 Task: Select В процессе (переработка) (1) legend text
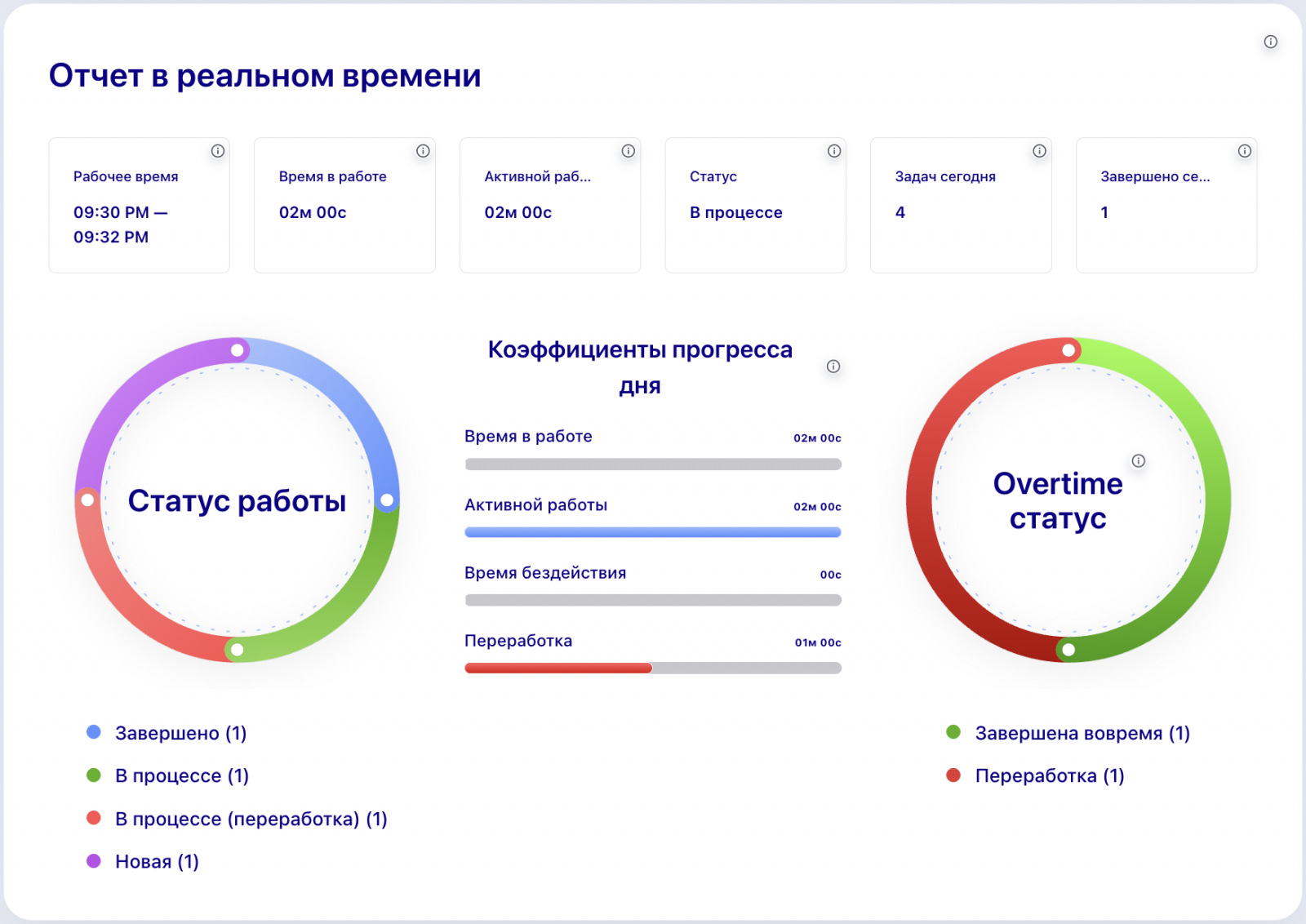(x=251, y=819)
